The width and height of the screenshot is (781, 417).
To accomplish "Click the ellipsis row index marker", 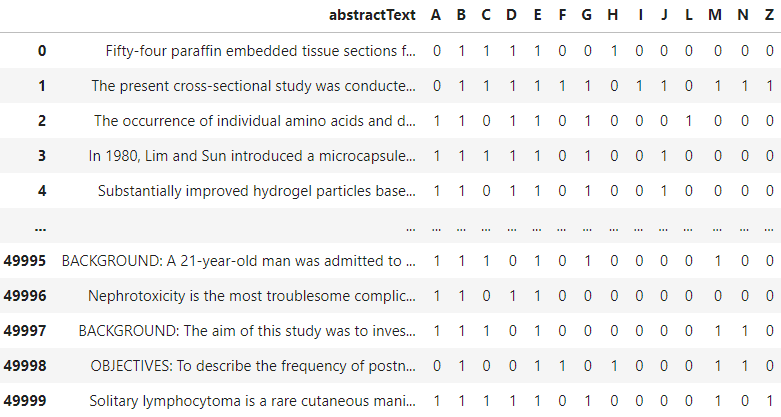I will pos(40,228).
